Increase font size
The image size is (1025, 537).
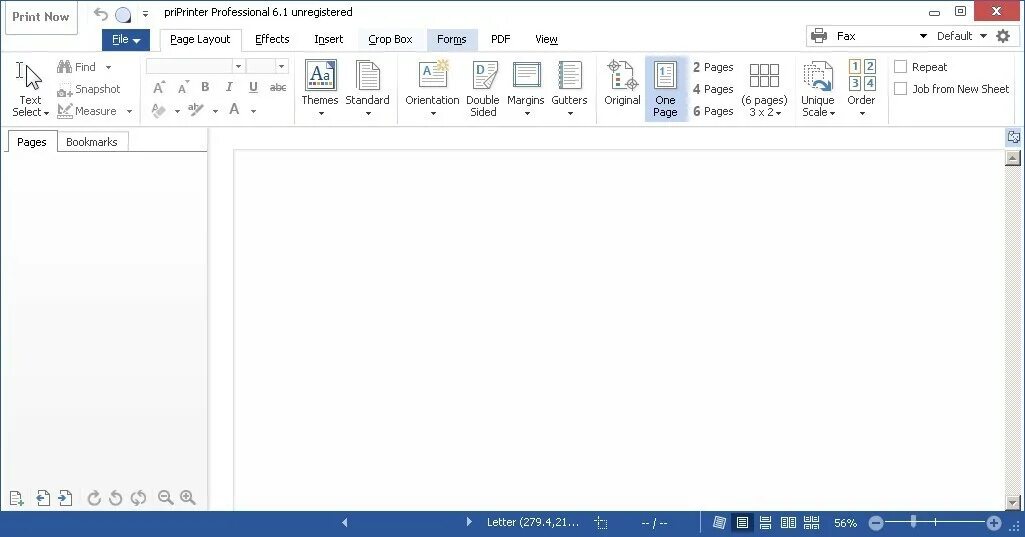[x=158, y=88]
